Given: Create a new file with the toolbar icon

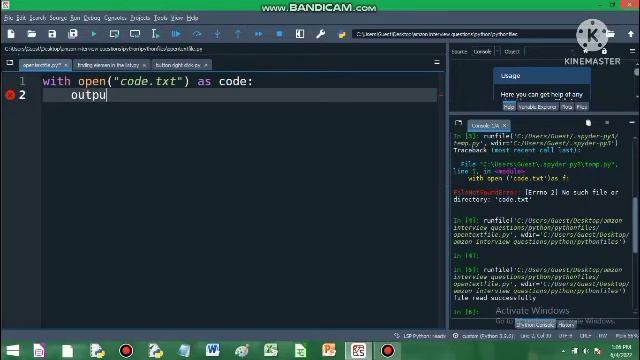Looking at the screenshot, I should coord(11,34).
